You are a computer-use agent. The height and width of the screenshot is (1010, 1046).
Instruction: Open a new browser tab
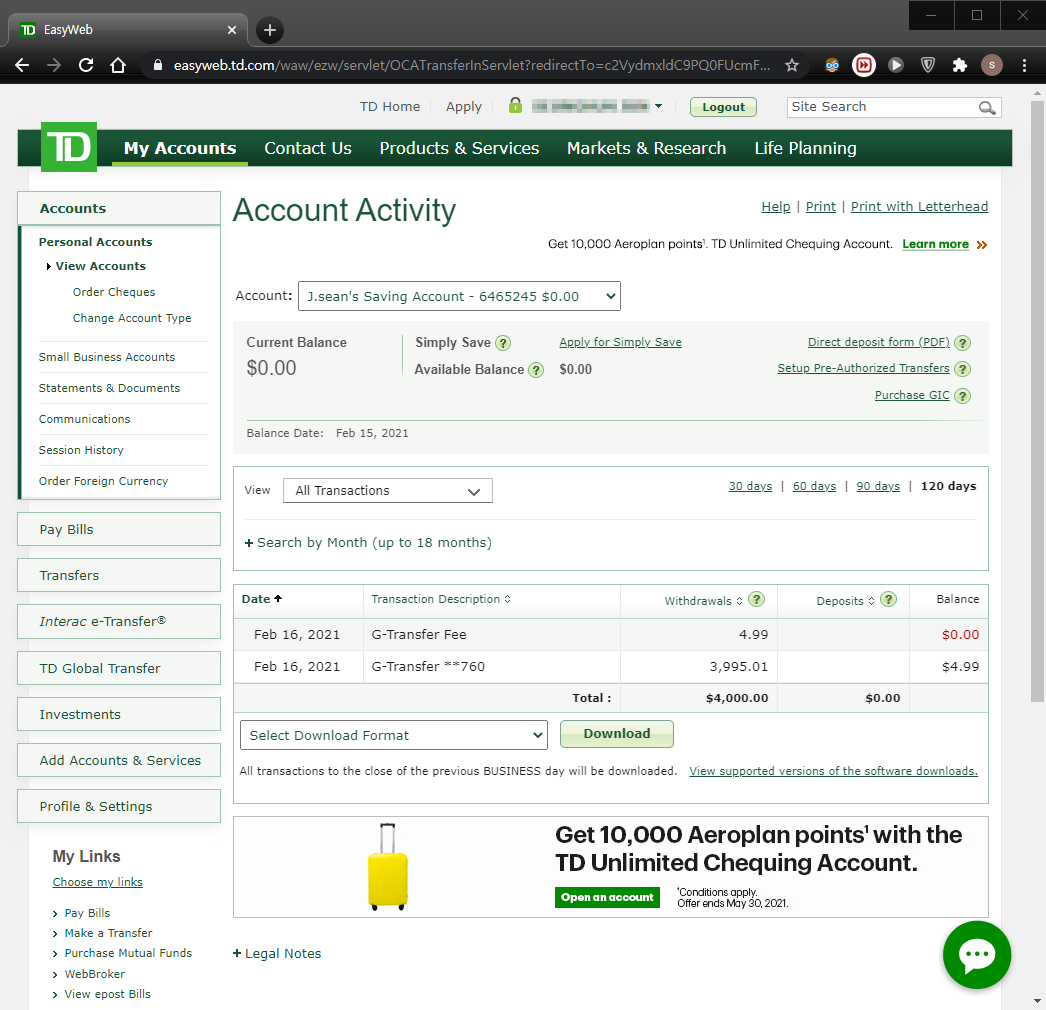270,30
